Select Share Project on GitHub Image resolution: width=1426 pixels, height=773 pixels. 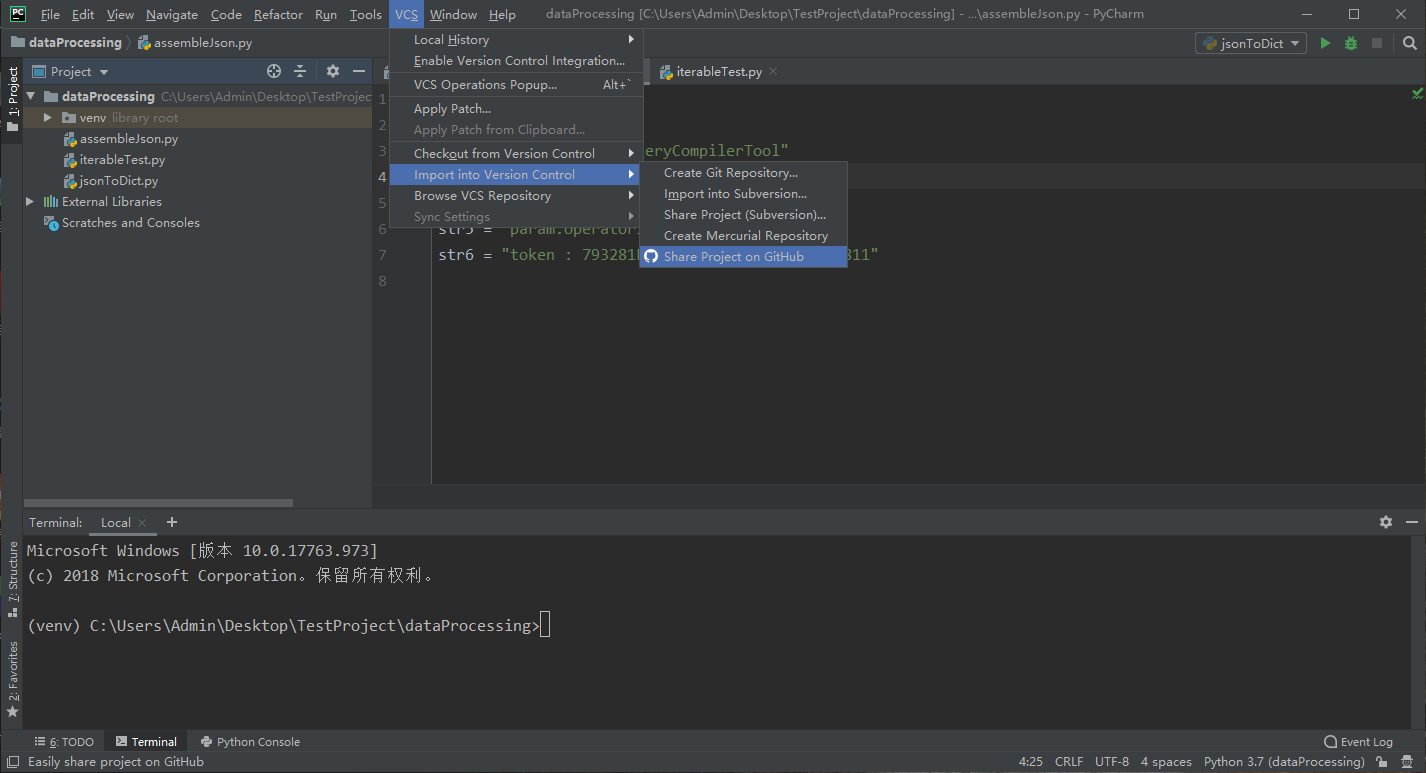click(x=743, y=256)
